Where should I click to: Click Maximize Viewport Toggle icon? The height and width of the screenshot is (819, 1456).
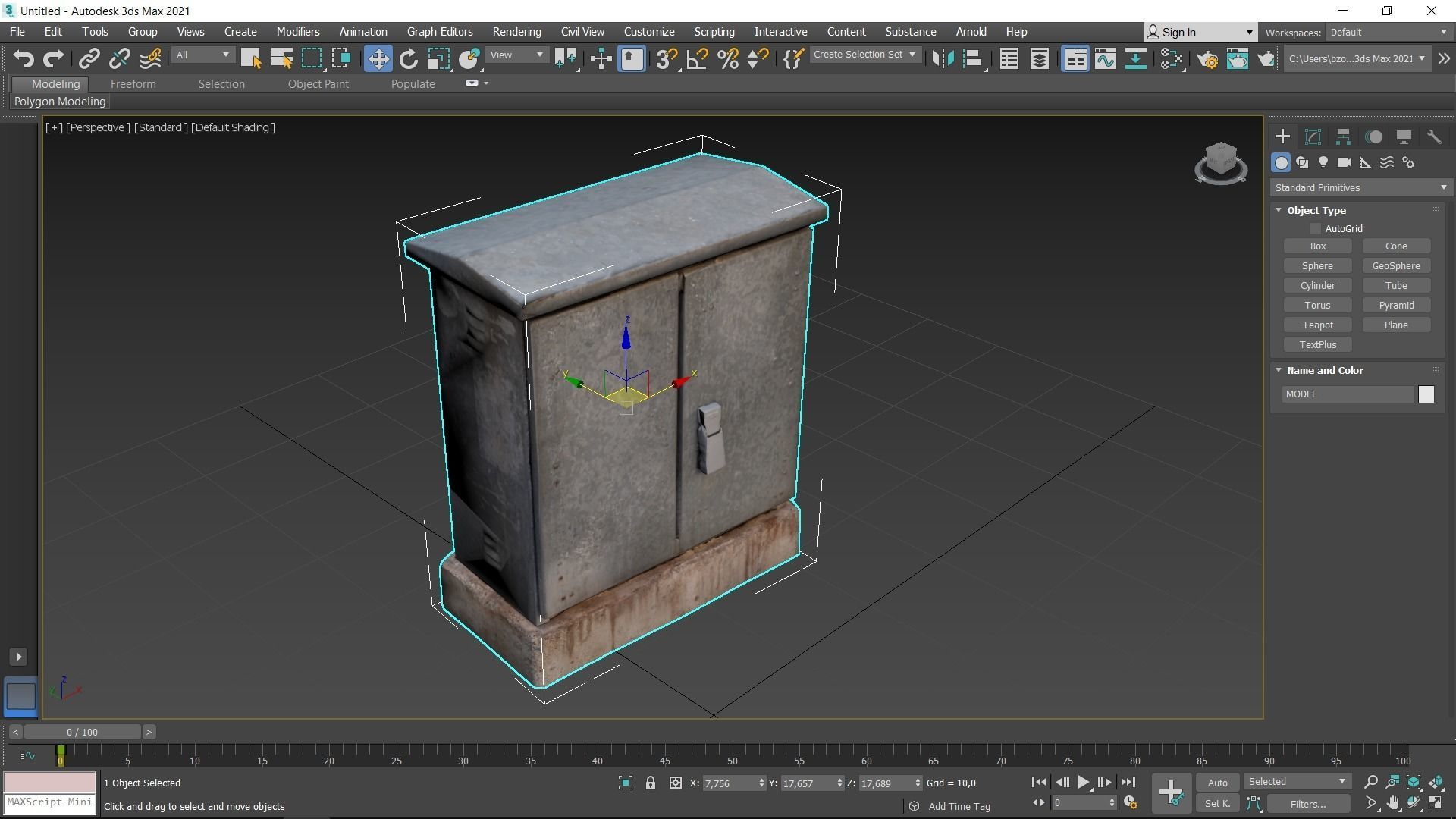click(x=1436, y=803)
